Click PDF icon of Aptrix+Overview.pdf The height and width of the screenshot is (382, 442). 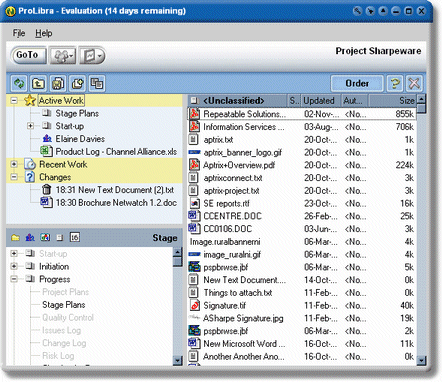tap(194, 165)
